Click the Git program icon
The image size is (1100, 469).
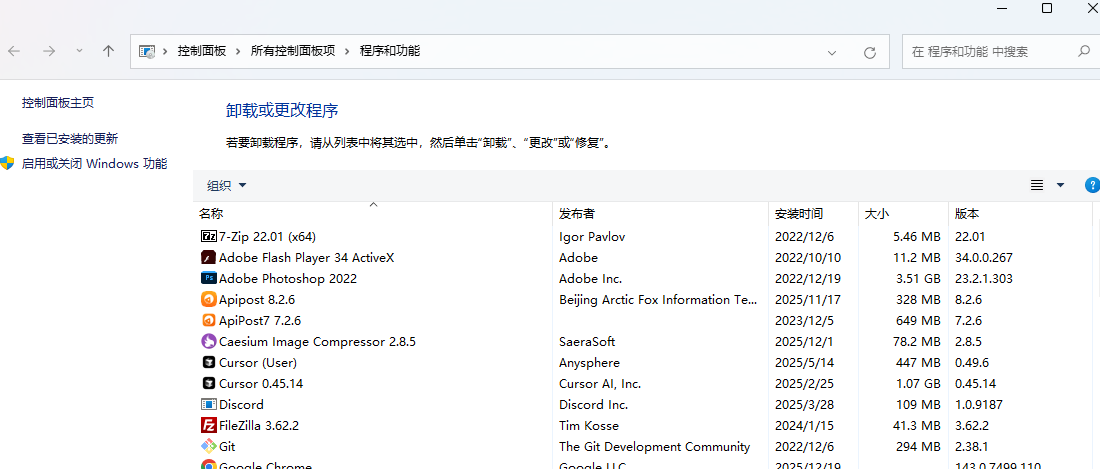tap(209, 447)
